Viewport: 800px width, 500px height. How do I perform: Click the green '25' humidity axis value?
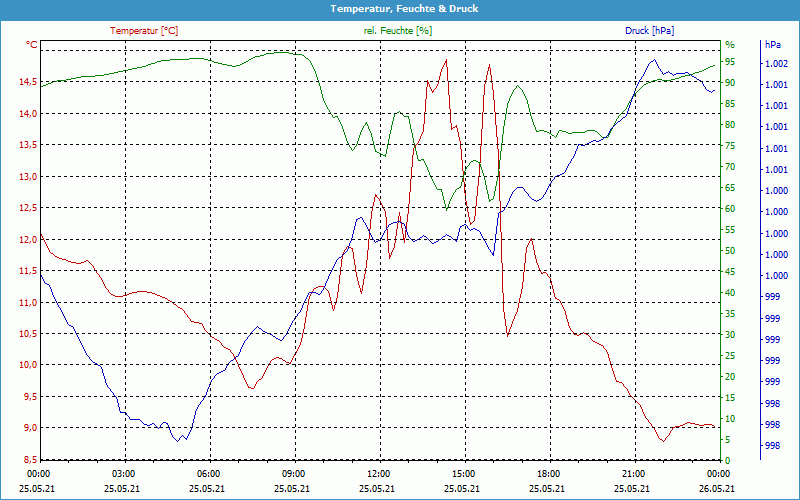pos(730,356)
